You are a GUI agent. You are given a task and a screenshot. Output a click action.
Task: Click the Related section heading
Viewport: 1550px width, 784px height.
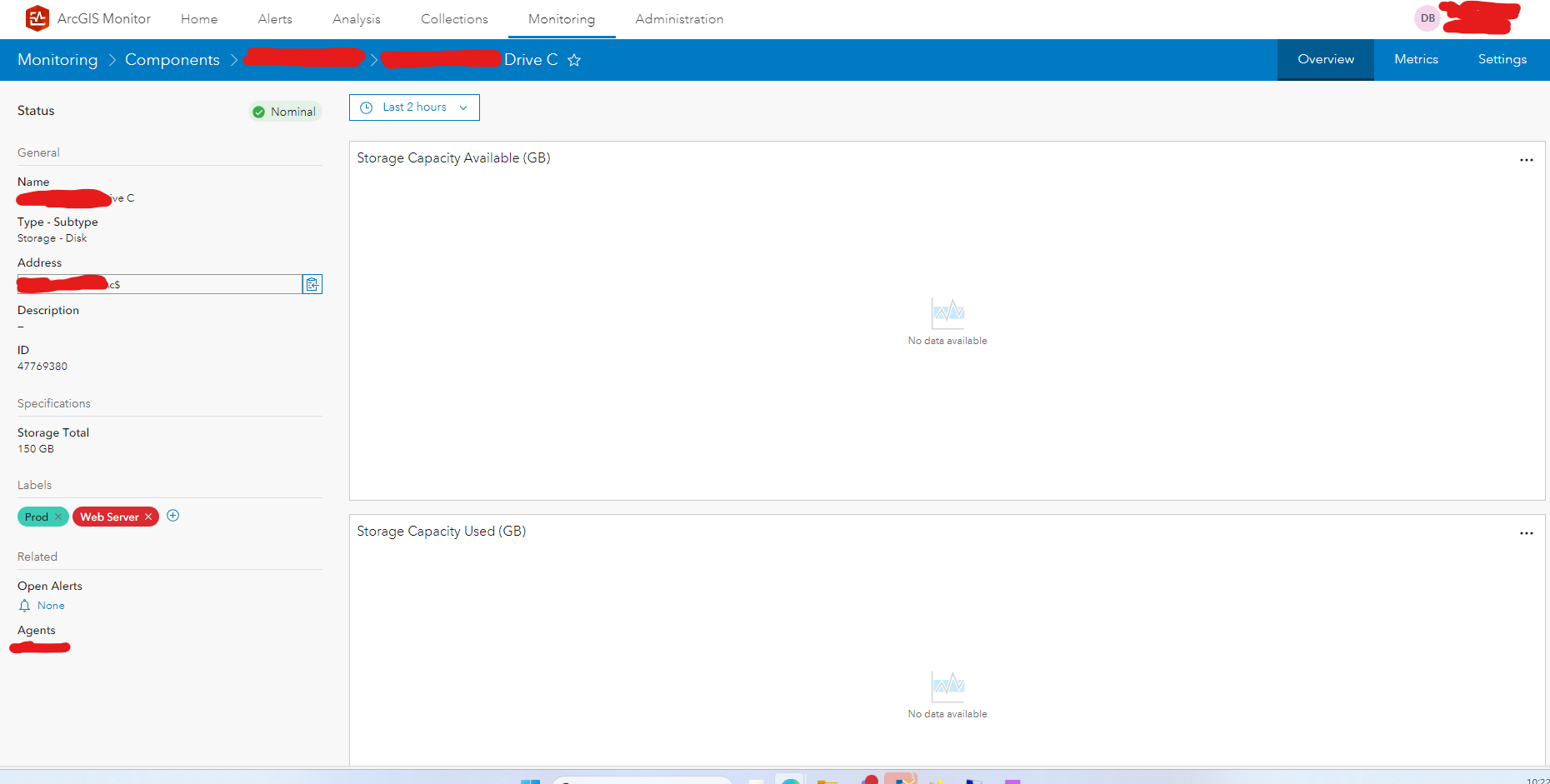[x=37, y=557]
